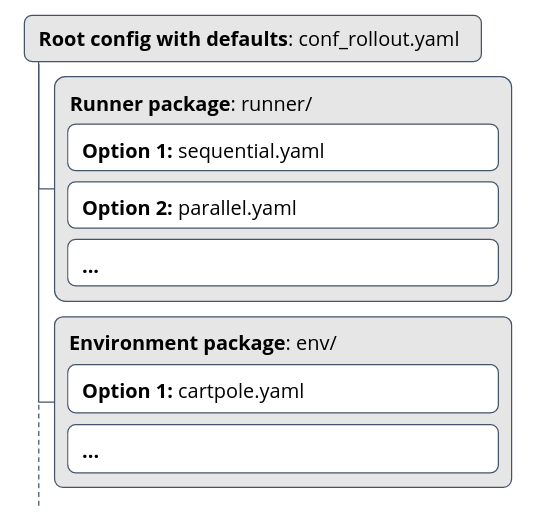Click the dashed continuation line at bottom

coord(39,455)
